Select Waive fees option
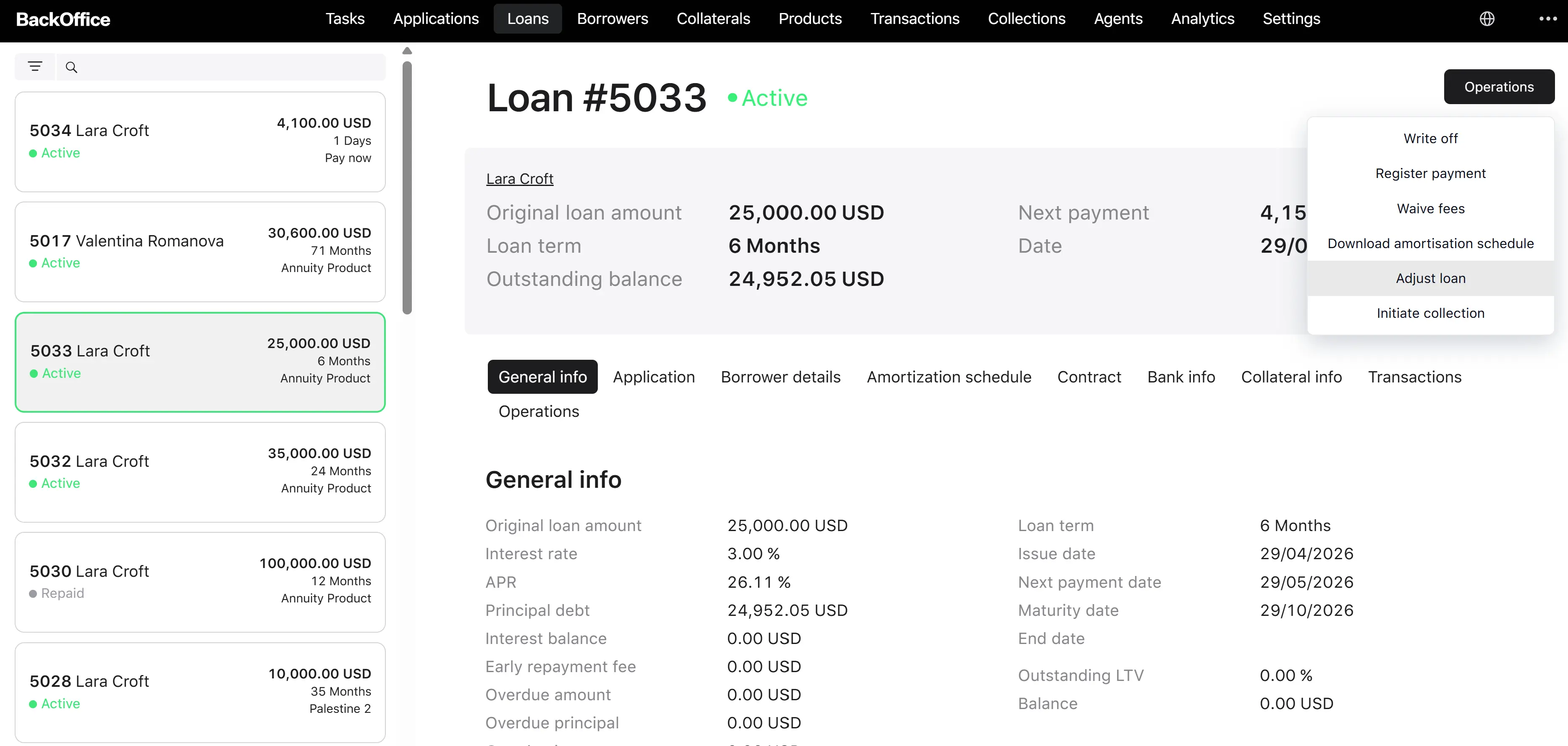Screen dimensions: 1568x746 pos(1430,209)
